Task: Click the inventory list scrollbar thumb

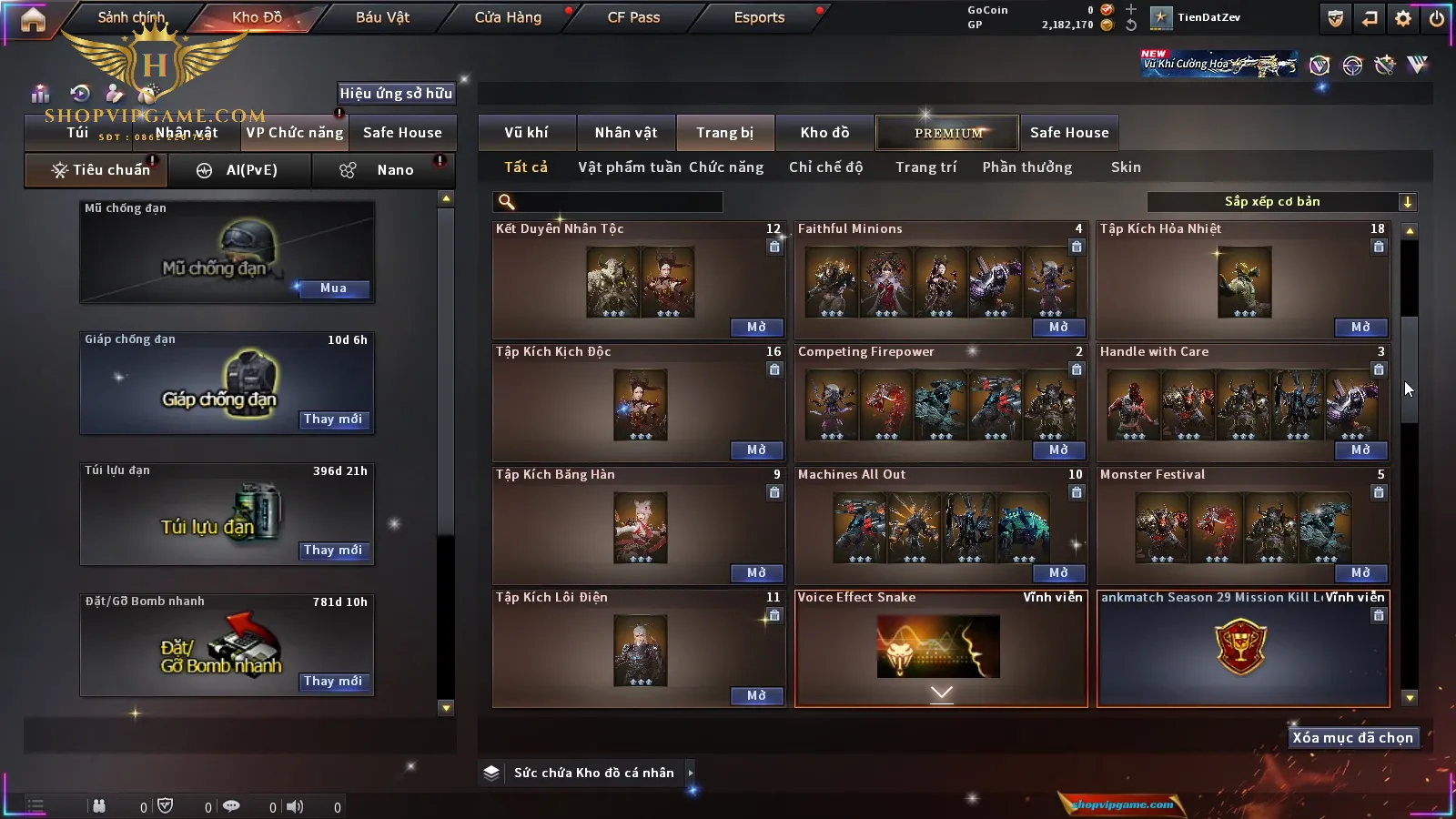Action: click(x=1410, y=369)
